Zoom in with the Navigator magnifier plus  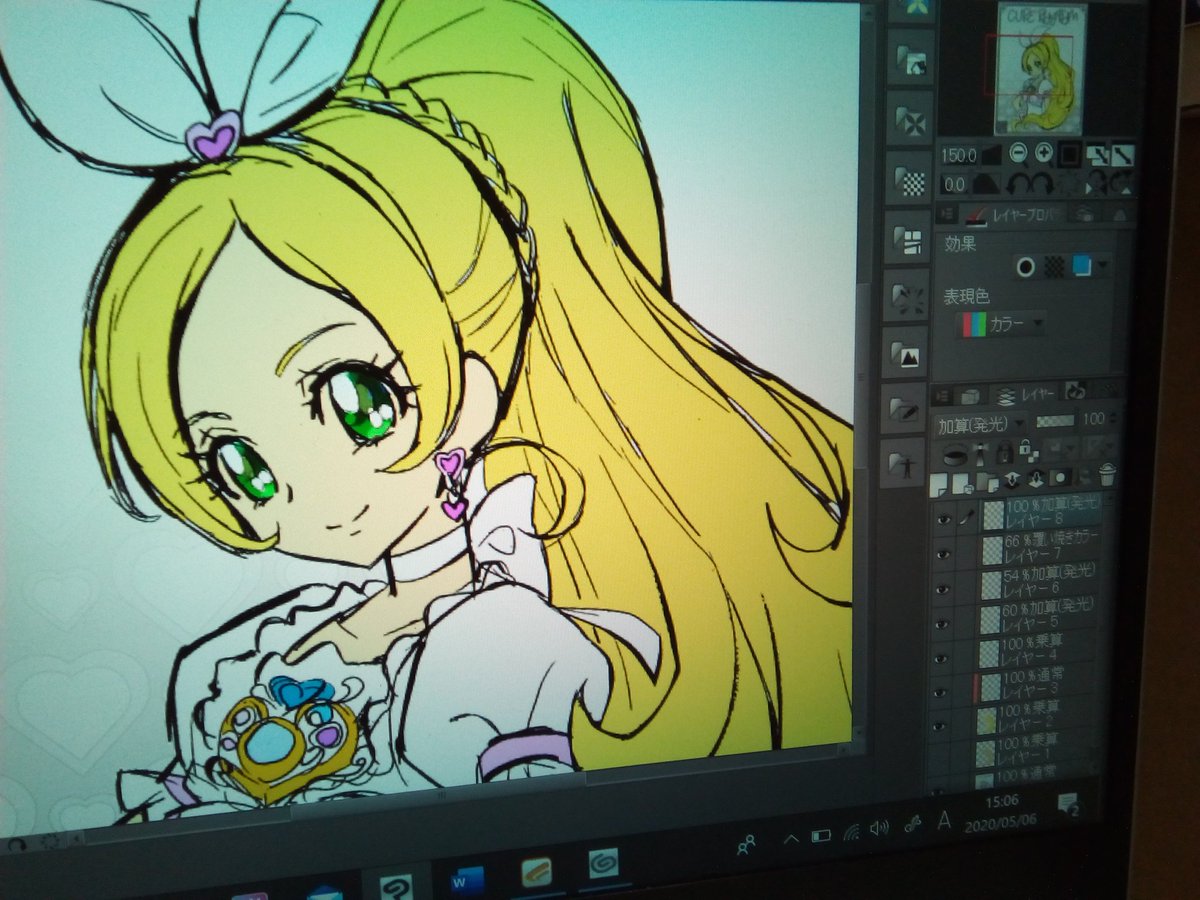[1044, 153]
